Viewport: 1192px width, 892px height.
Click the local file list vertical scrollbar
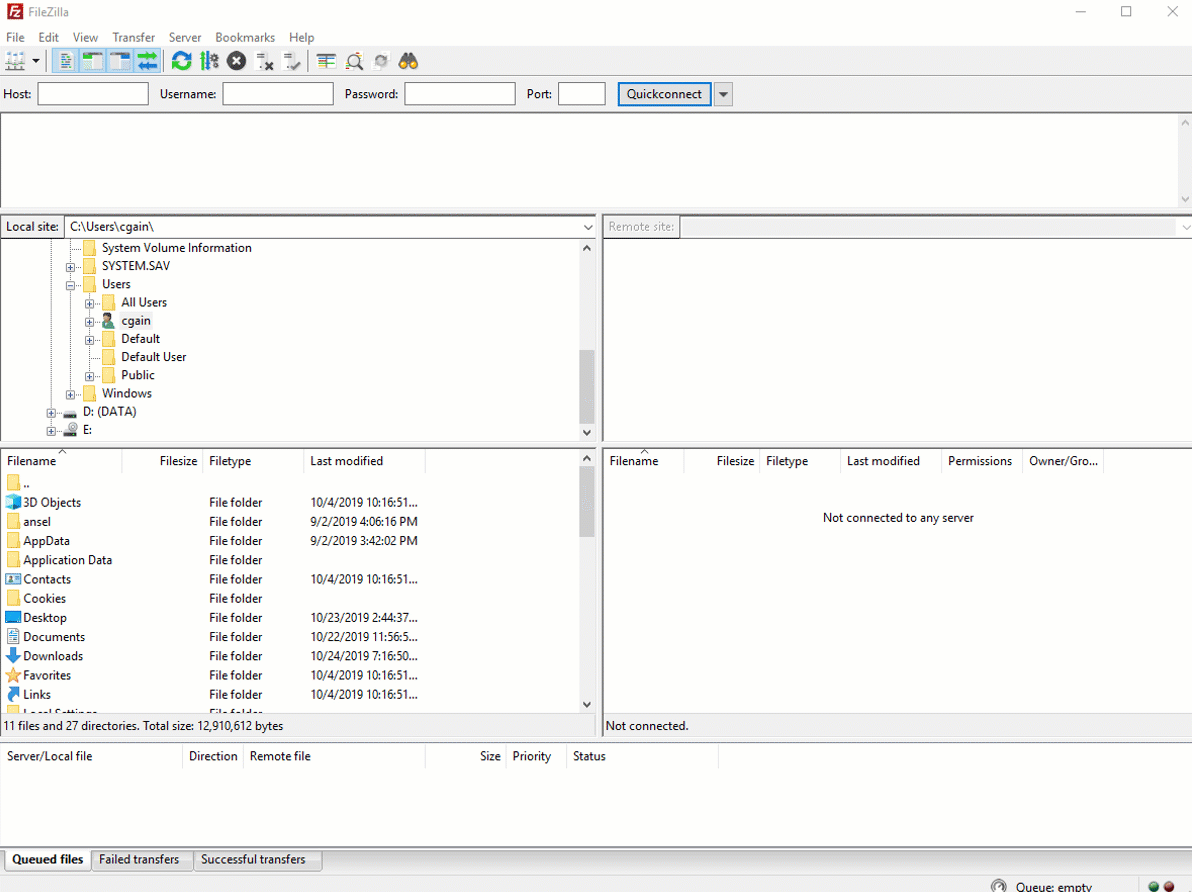click(587, 582)
